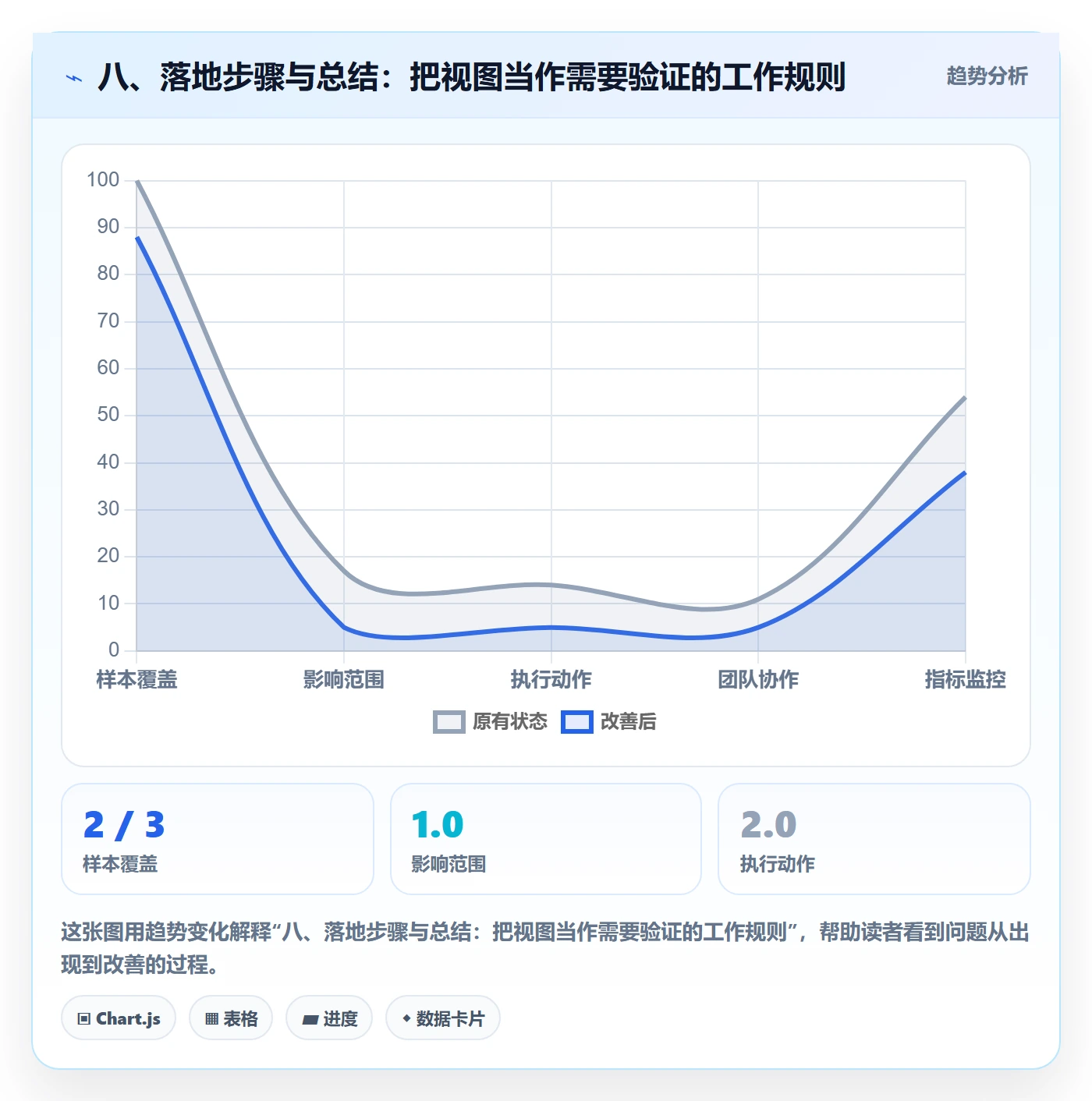Click the 50 y-axis tick label
This screenshot has height=1101, width=1092.
[108, 415]
